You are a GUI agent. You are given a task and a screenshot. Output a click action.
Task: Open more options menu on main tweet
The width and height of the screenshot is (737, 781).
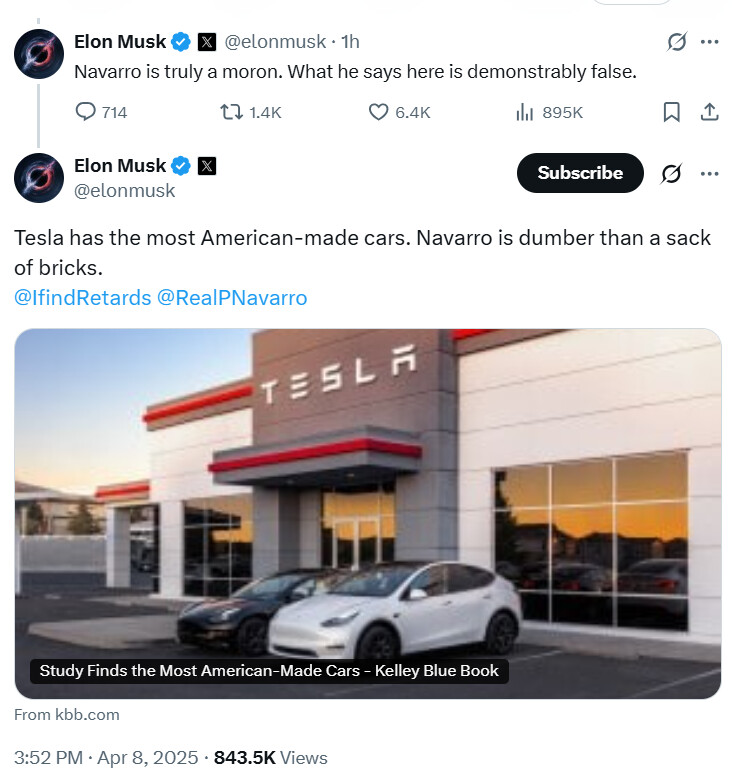pos(709,173)
